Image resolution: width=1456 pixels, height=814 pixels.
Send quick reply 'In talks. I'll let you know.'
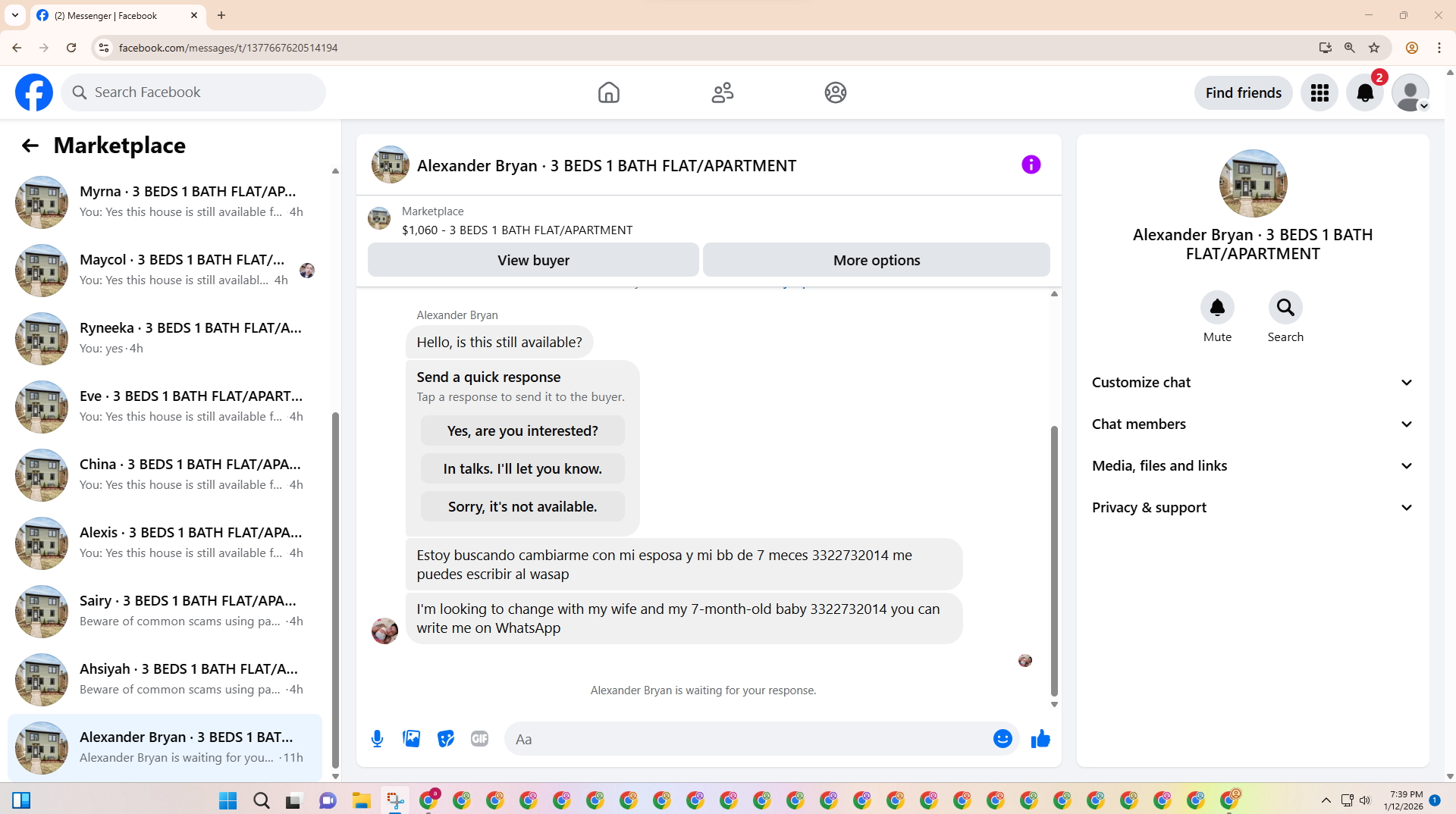pyautogui.click(x=522, y=468)
